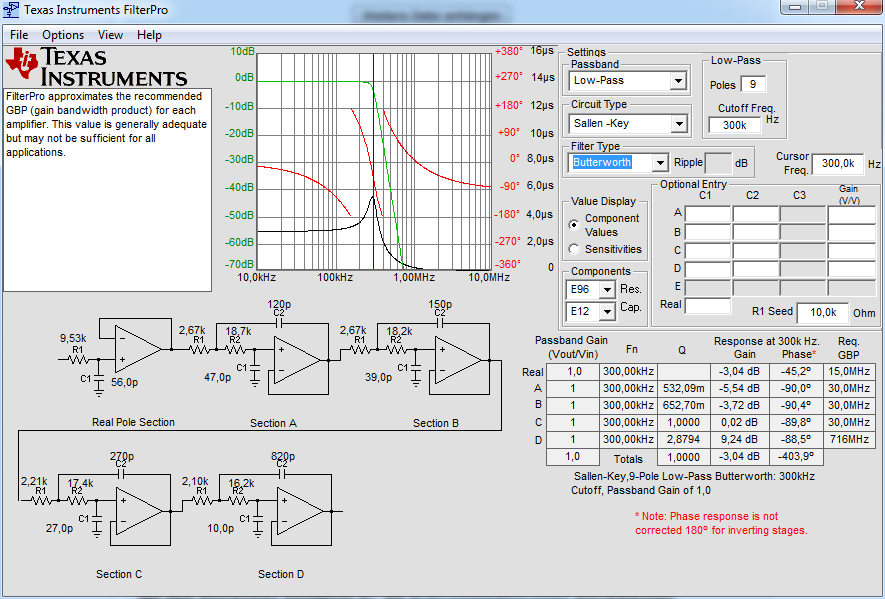This screenshot has height=599, width=885.
Task: Expand the Filter Type Butterworth dropdown
Action: click(x=660, y=163)
